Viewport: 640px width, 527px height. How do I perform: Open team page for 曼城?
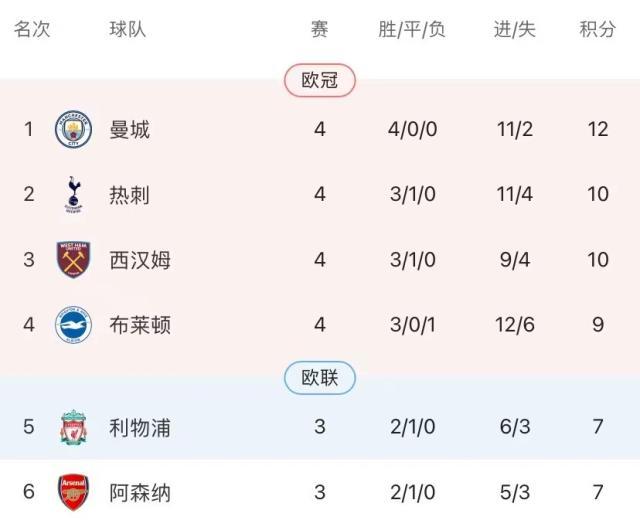click(130, 129)
